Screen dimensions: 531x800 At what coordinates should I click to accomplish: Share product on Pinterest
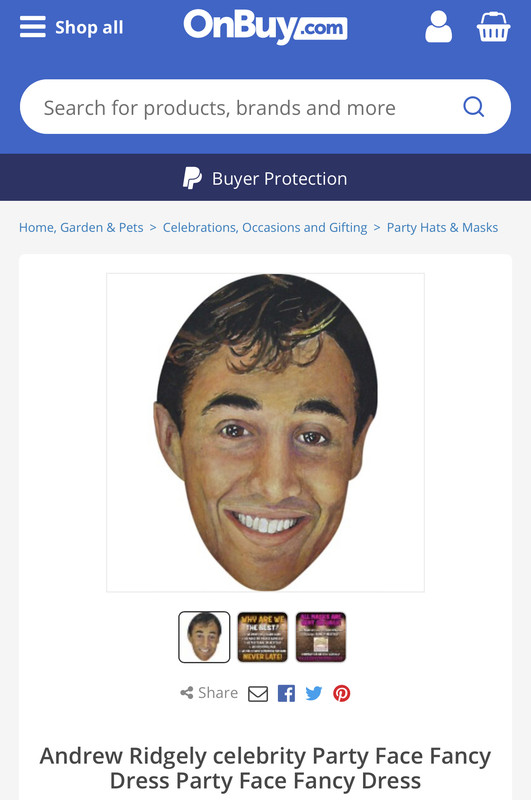(342, 693)
